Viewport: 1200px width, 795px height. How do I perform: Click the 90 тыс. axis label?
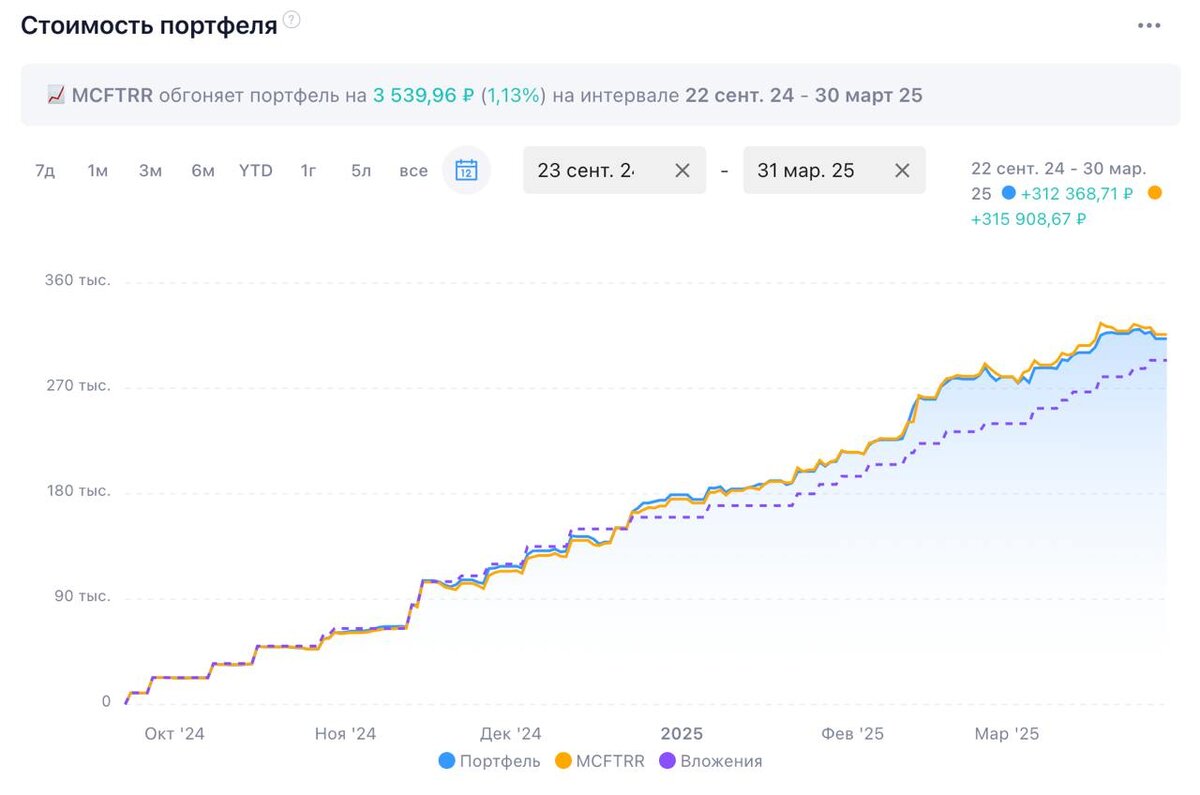82,596
